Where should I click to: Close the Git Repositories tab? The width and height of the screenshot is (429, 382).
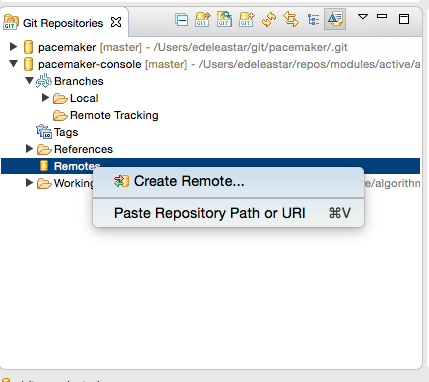[x=116, y=22]
